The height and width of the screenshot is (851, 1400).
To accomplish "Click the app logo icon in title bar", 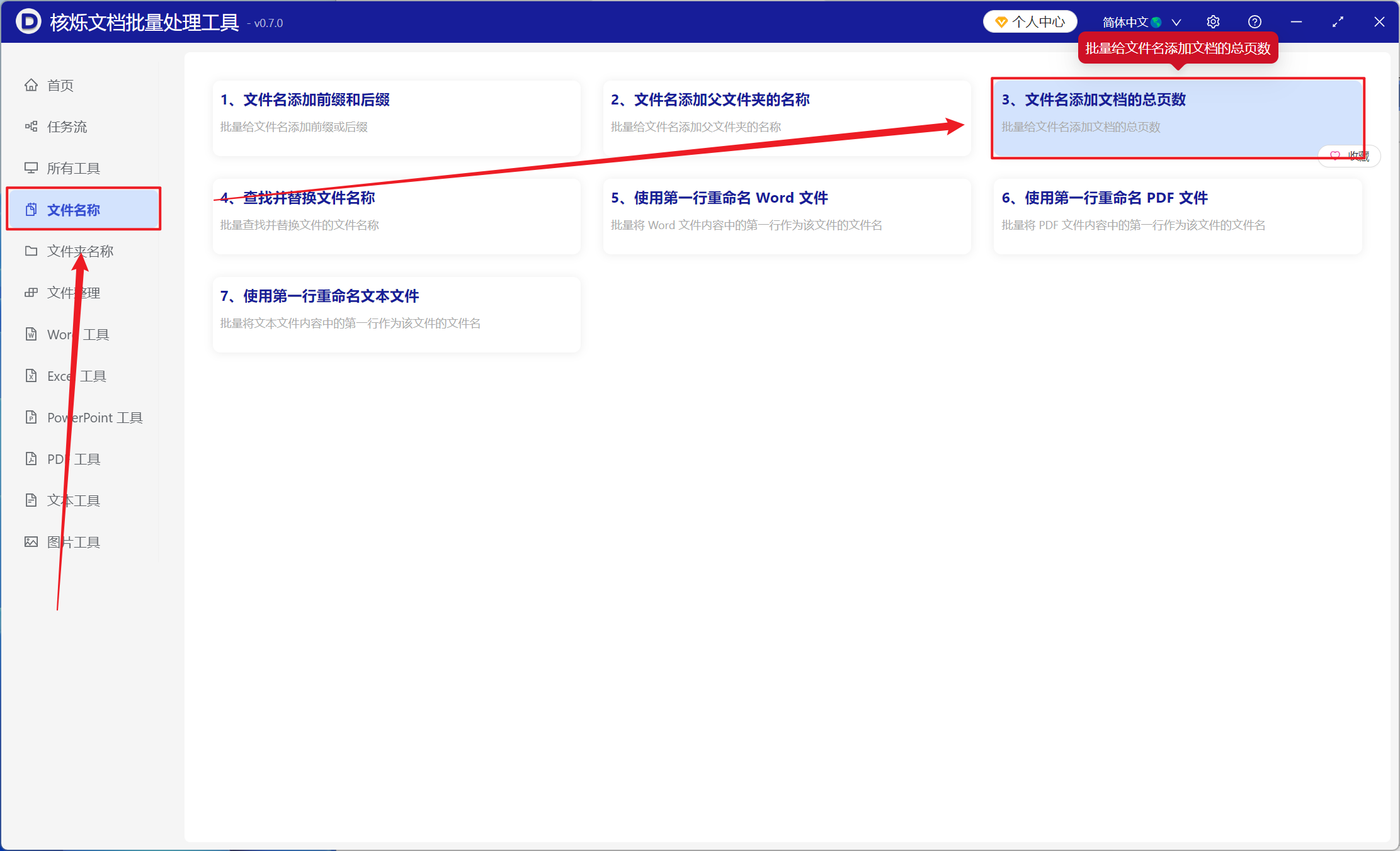I will [x=28, y=21].
